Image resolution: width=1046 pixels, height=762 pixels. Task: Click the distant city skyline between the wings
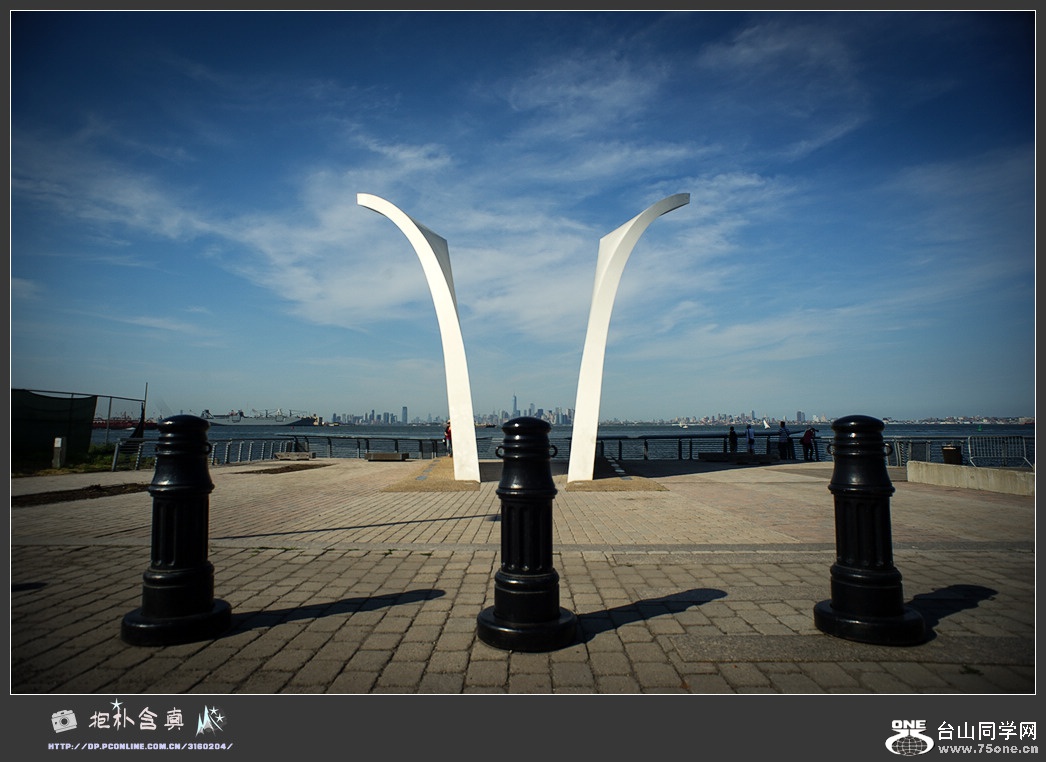[x=522, y=412]
